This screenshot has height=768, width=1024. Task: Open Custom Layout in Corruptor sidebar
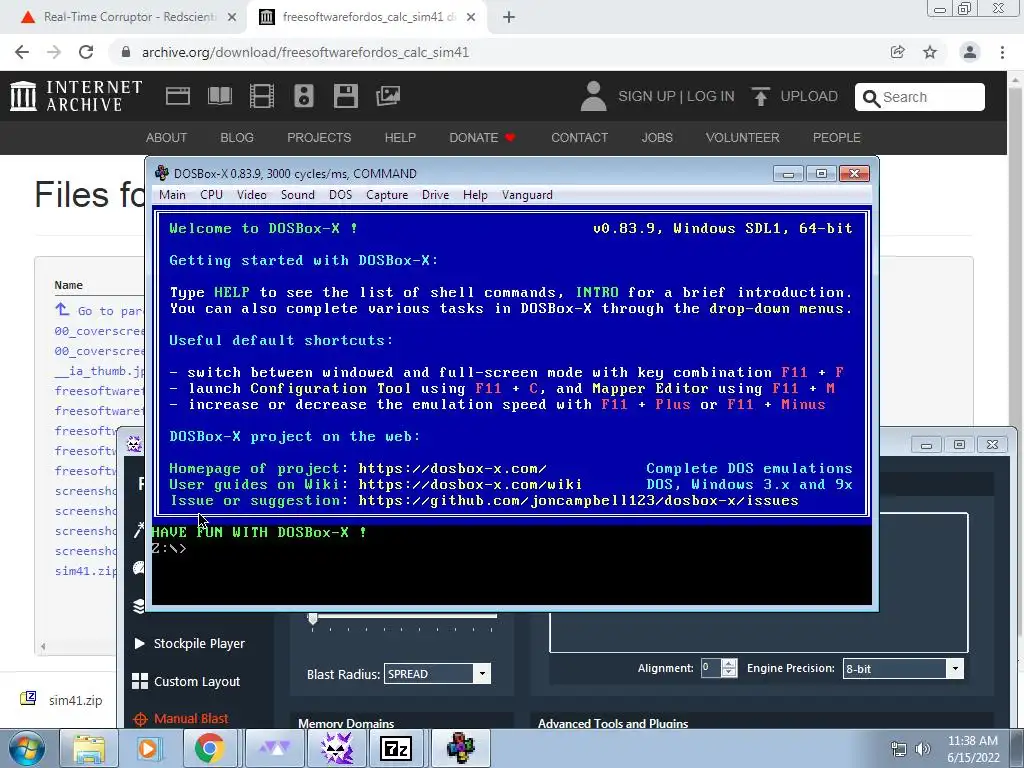186,681
